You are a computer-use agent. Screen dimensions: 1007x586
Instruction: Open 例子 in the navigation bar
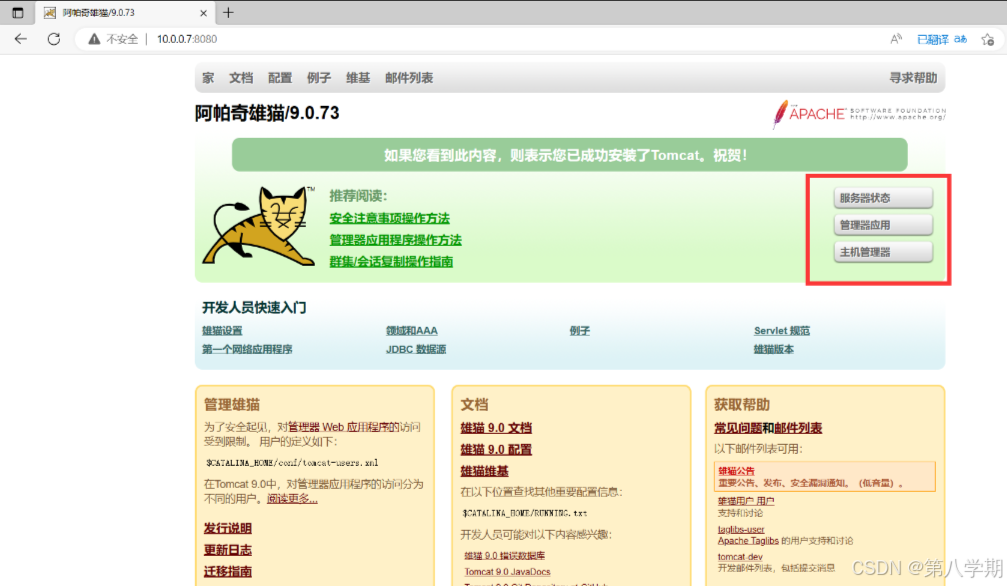click(319, 78)
